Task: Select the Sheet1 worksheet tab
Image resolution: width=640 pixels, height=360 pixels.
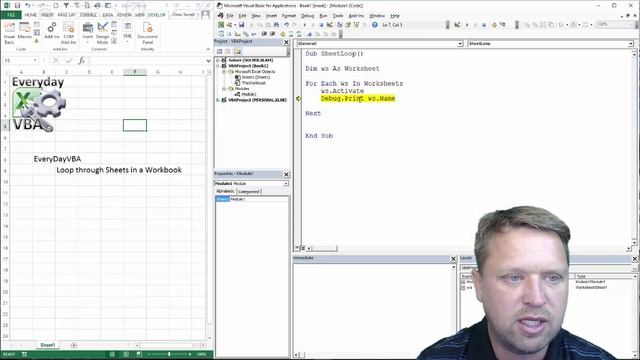Action: [x=47, y=345]
